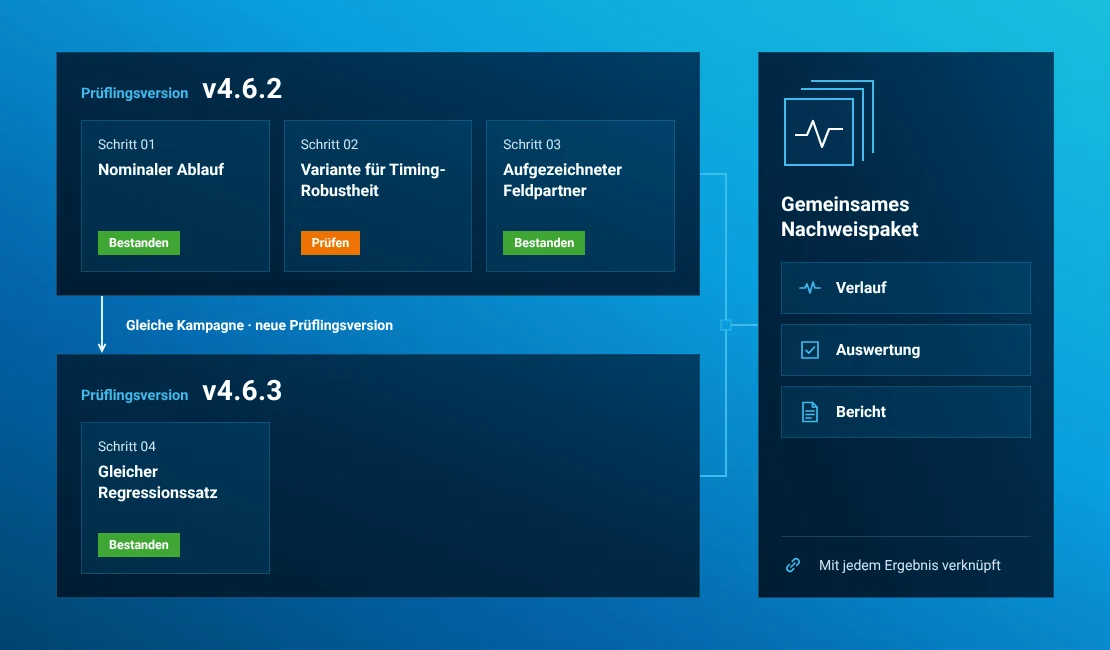This screenshot has height=650, width=1110.
Task: Click the v4.6.3 version heading
Action: pyautogui.click(x=242, y=391)
